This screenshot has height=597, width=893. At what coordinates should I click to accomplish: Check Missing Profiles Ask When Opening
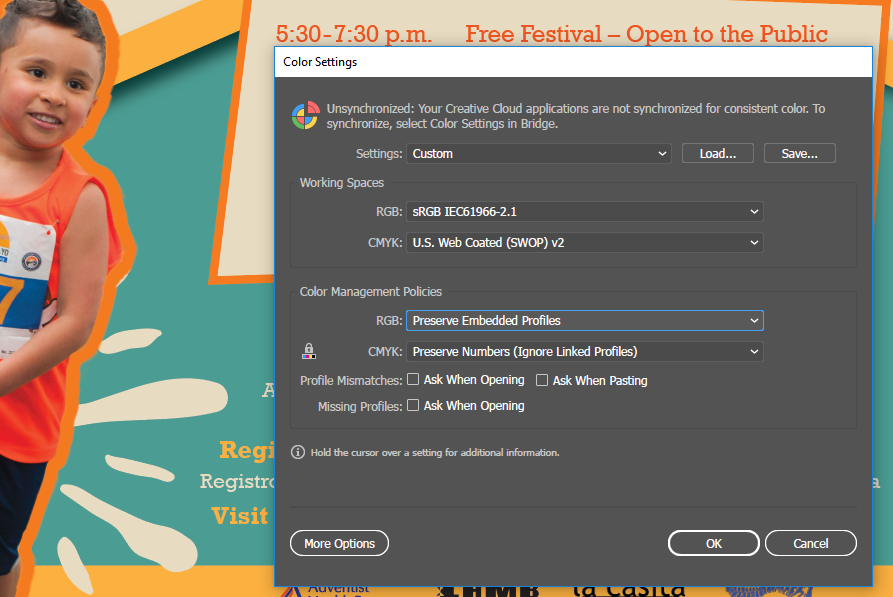[413, 406]
